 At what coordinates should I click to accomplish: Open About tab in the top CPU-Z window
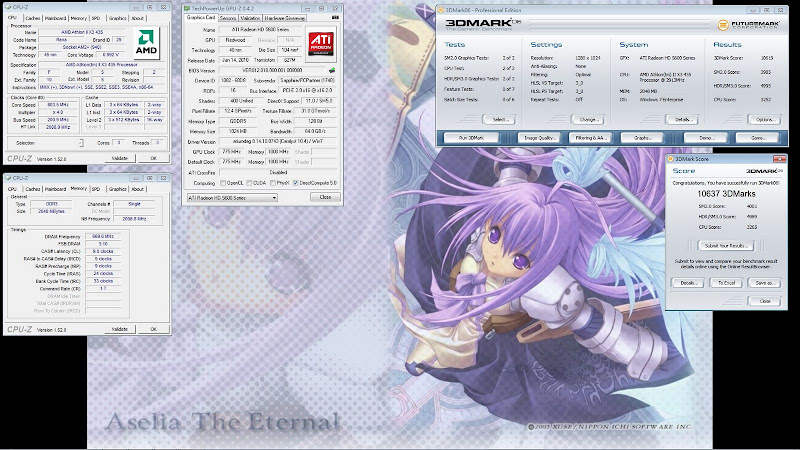138,18
